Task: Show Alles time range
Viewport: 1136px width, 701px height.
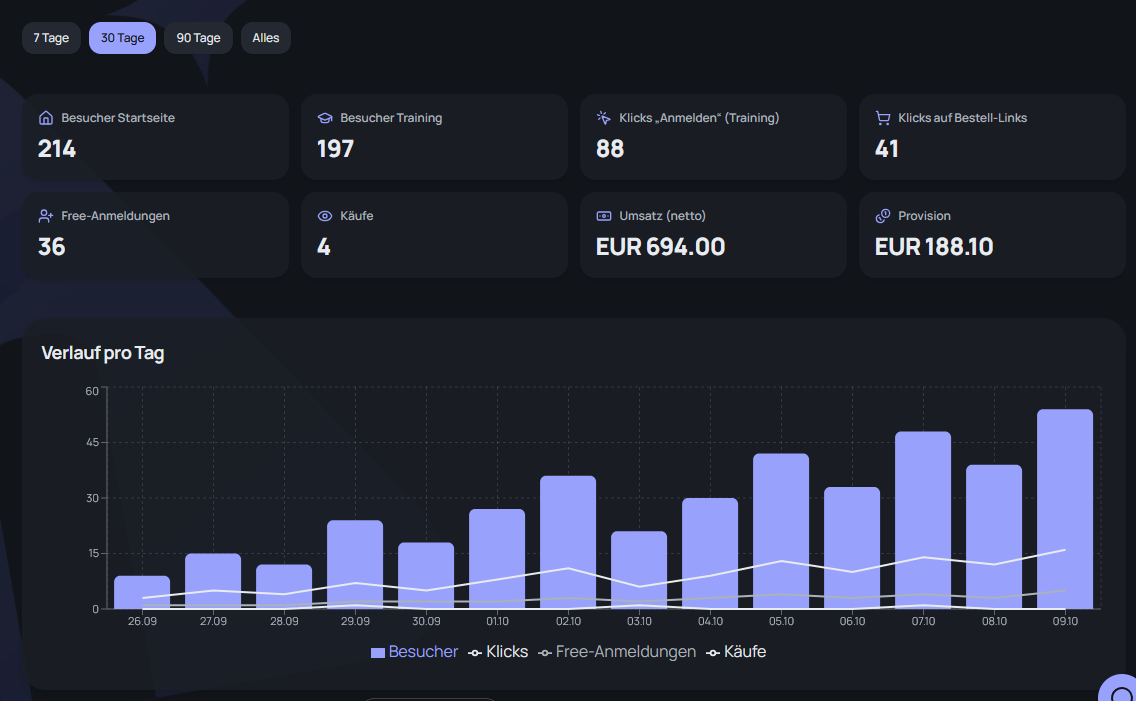Action: [266, 38]
